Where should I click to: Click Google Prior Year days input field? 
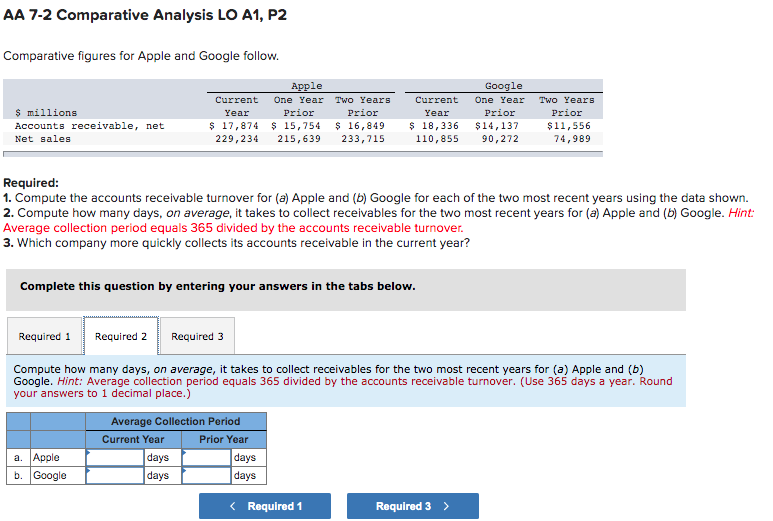(207, 476)
